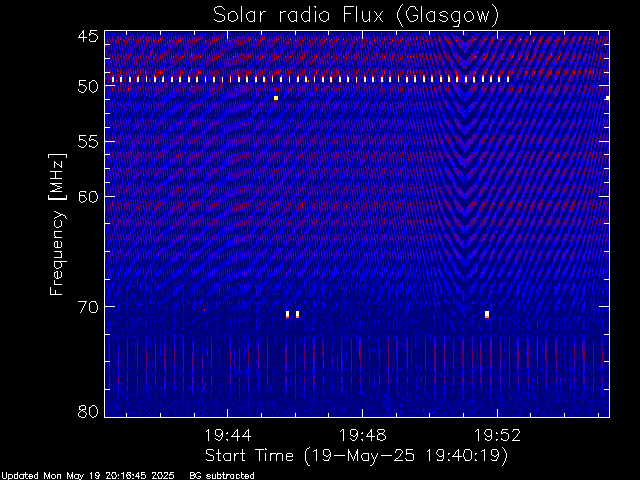Viewport: 640px width, 480px height.
Task: Click the 'BG subtracted' footer text
Action: [222, 476]
